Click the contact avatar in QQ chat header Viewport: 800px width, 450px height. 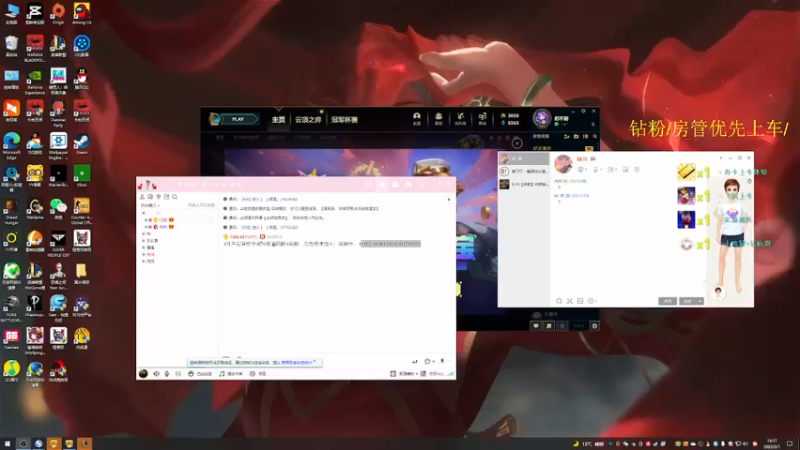point(563,164)
